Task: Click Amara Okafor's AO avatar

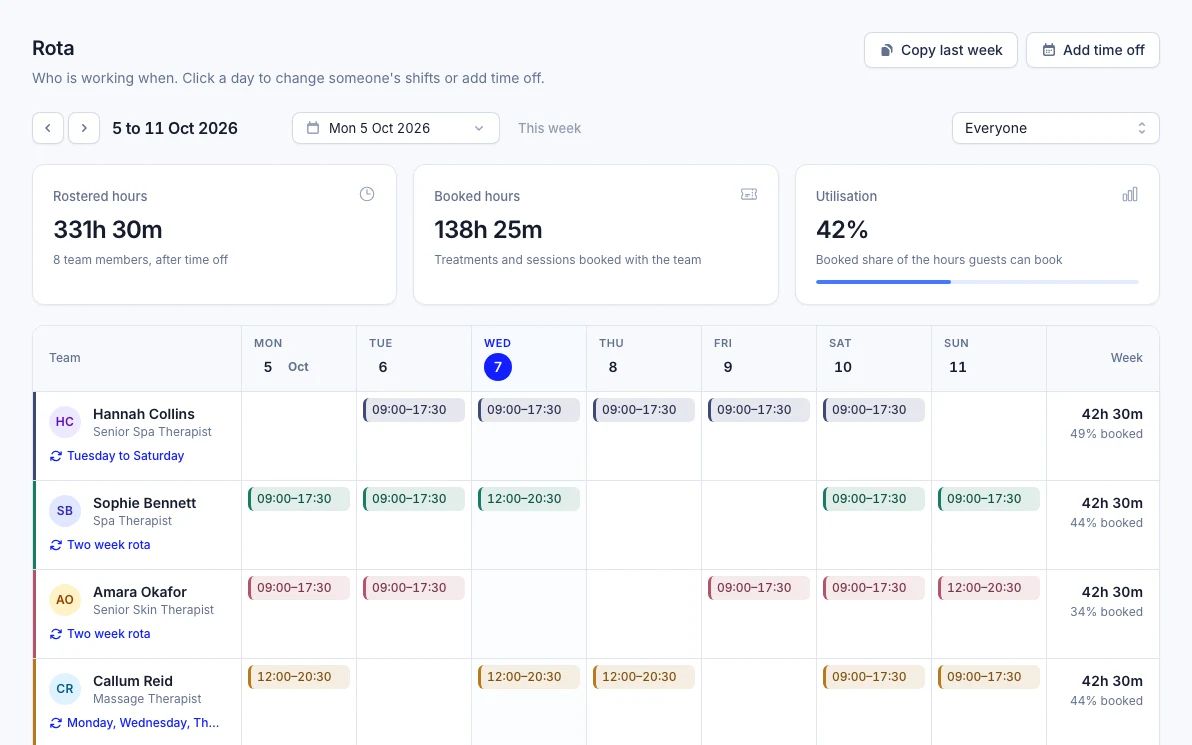Action: (65, 600)
